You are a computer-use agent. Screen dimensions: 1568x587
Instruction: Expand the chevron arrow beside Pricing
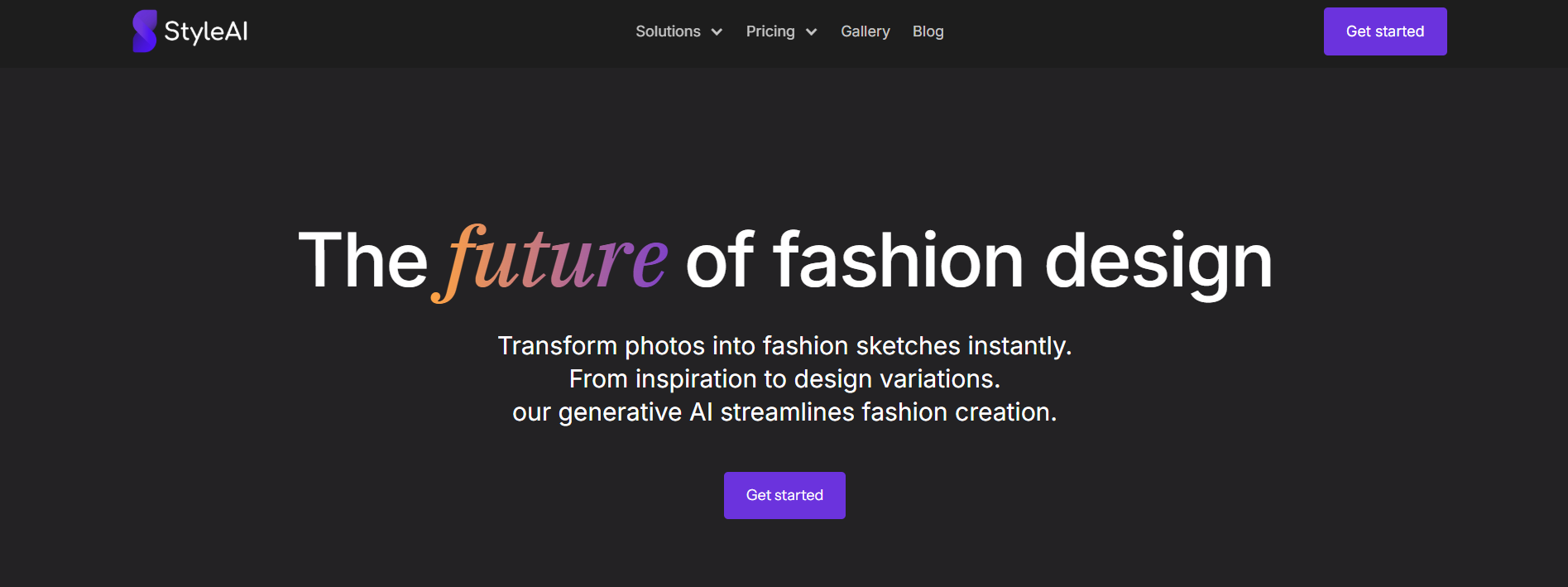point(811,32)
